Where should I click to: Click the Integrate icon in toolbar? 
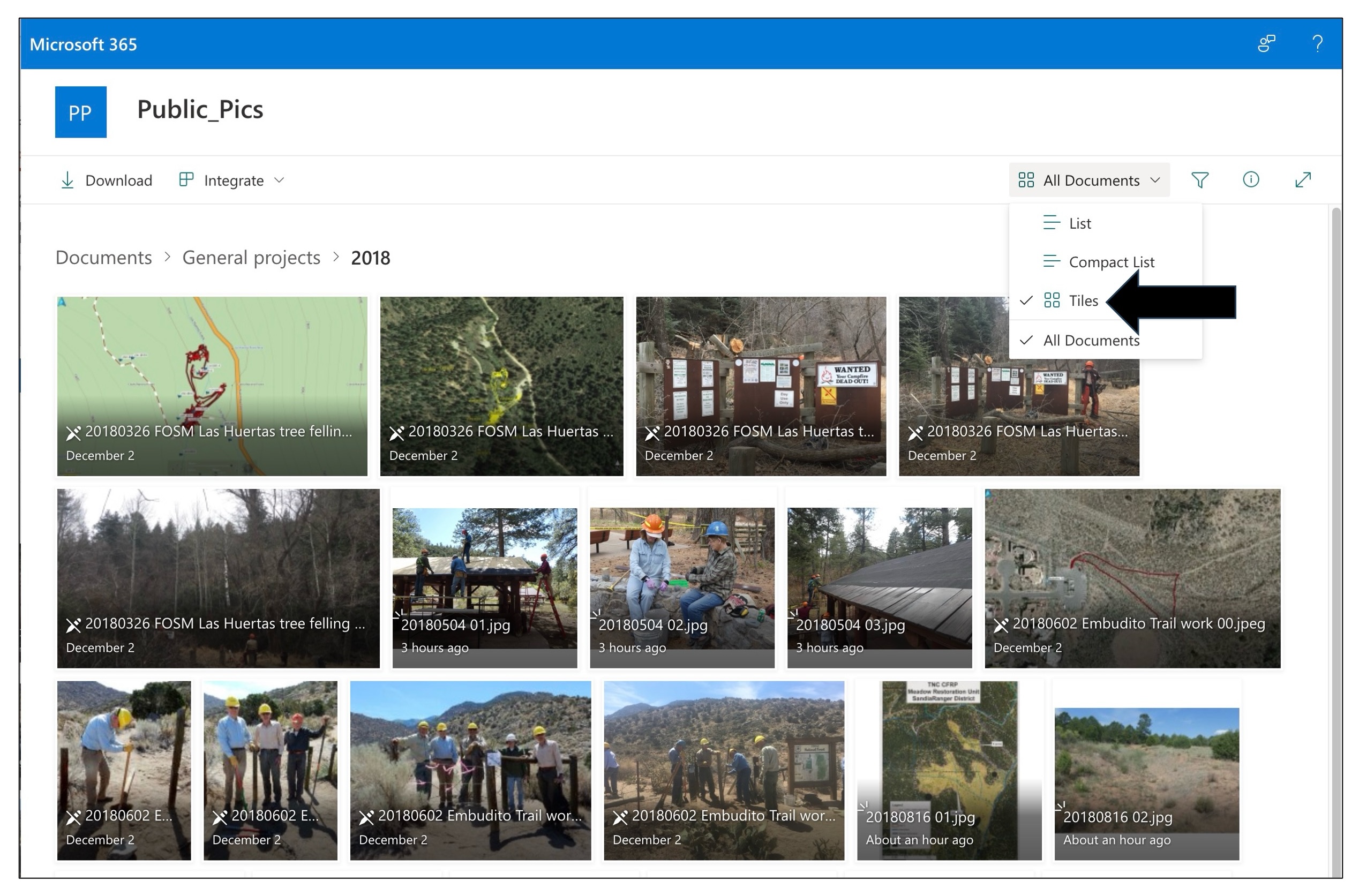click(x=186, y=180)
